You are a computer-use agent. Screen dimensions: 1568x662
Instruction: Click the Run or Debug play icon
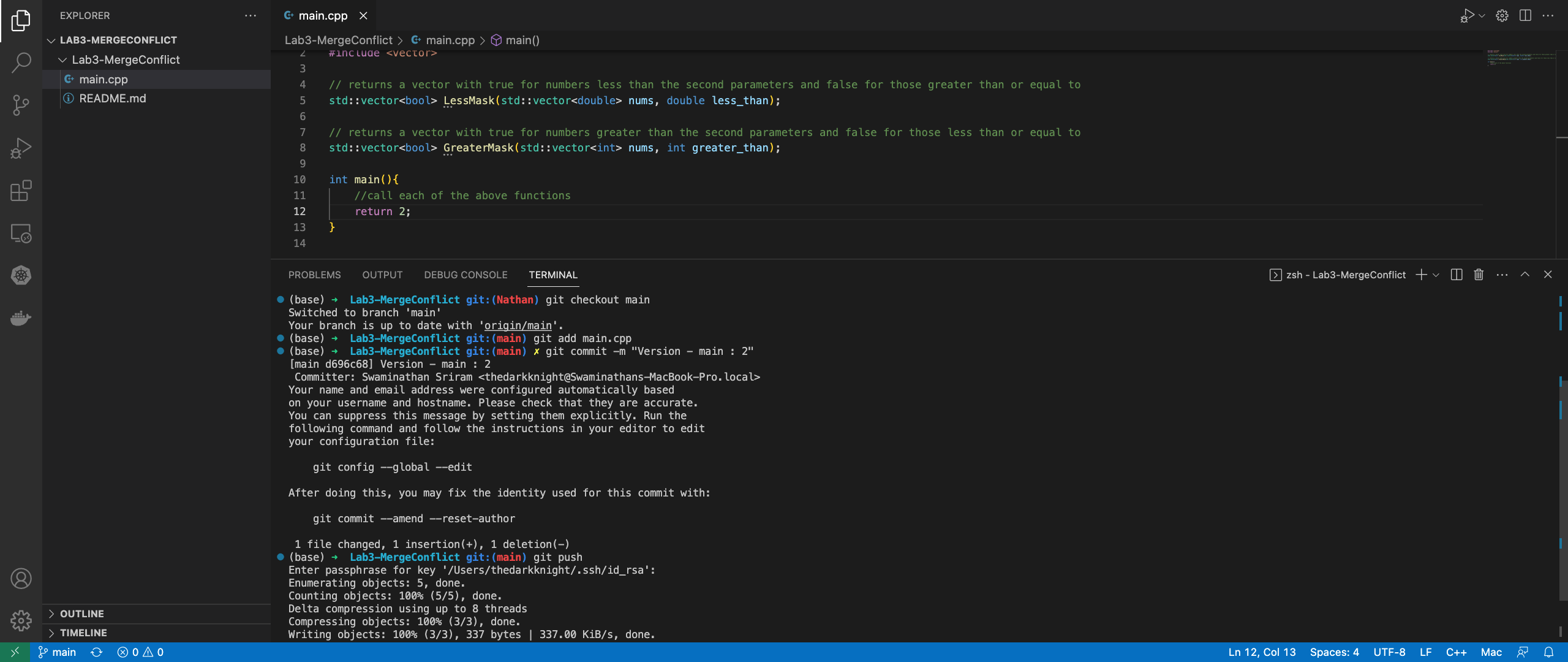[1467, 16]
